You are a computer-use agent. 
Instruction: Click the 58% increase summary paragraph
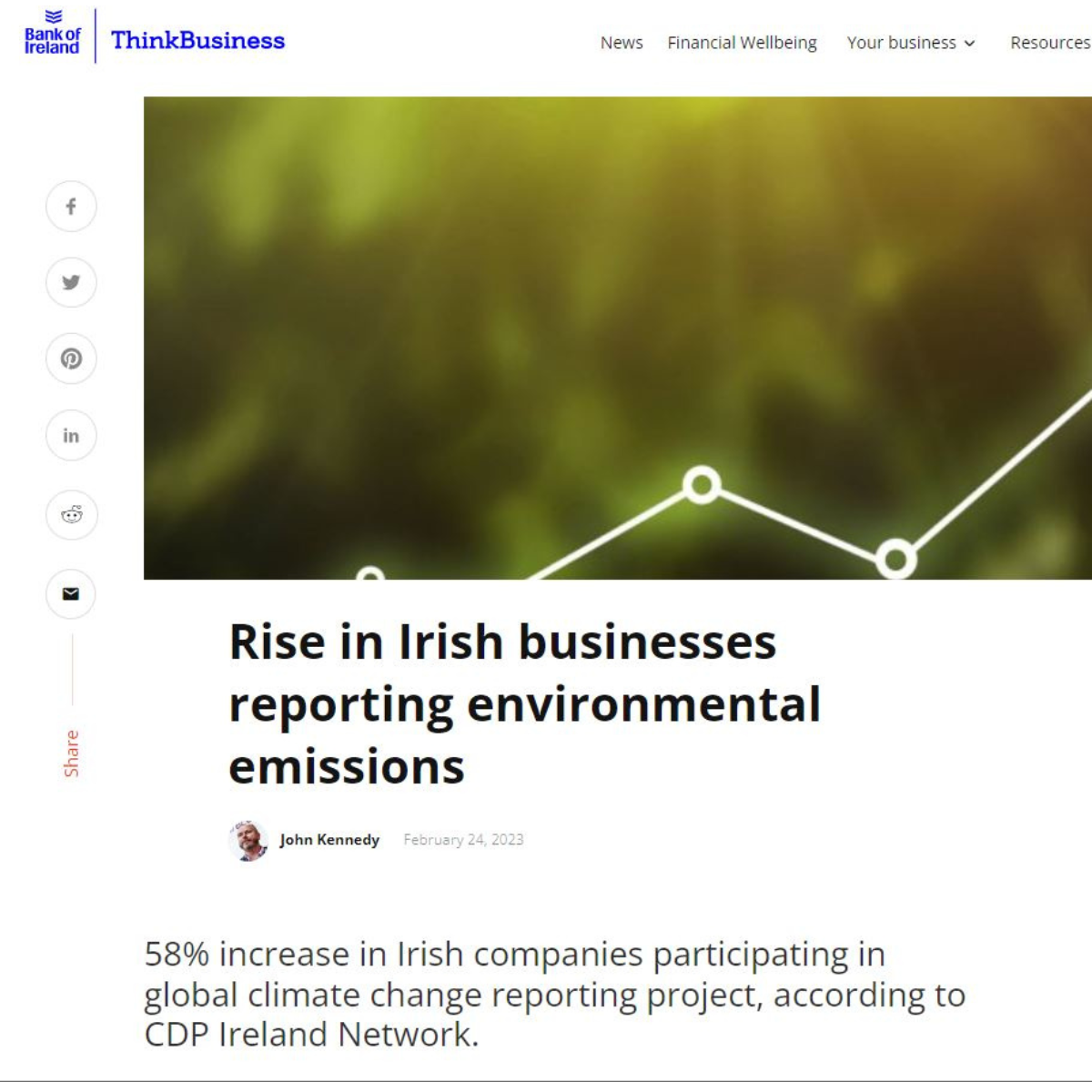[553, 994]
